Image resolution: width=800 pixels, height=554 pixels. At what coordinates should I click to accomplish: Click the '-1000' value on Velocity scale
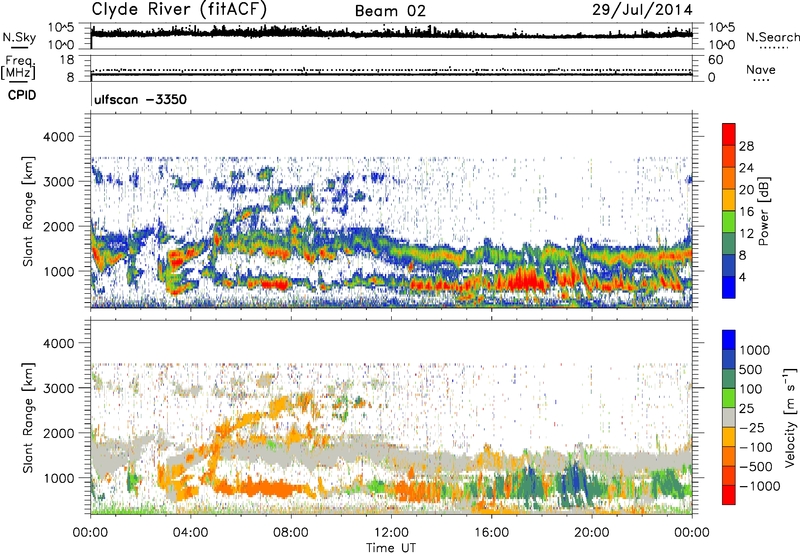click(759, 486)
